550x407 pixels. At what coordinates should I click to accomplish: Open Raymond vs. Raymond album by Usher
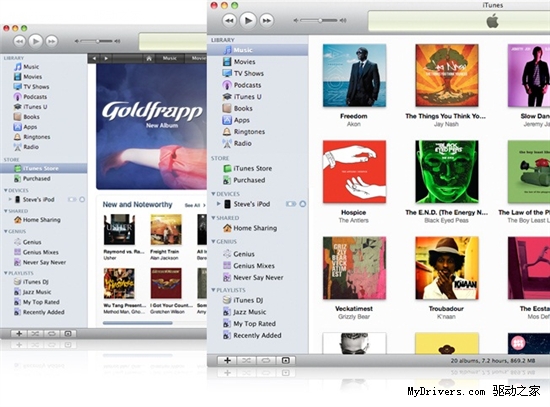119,229
